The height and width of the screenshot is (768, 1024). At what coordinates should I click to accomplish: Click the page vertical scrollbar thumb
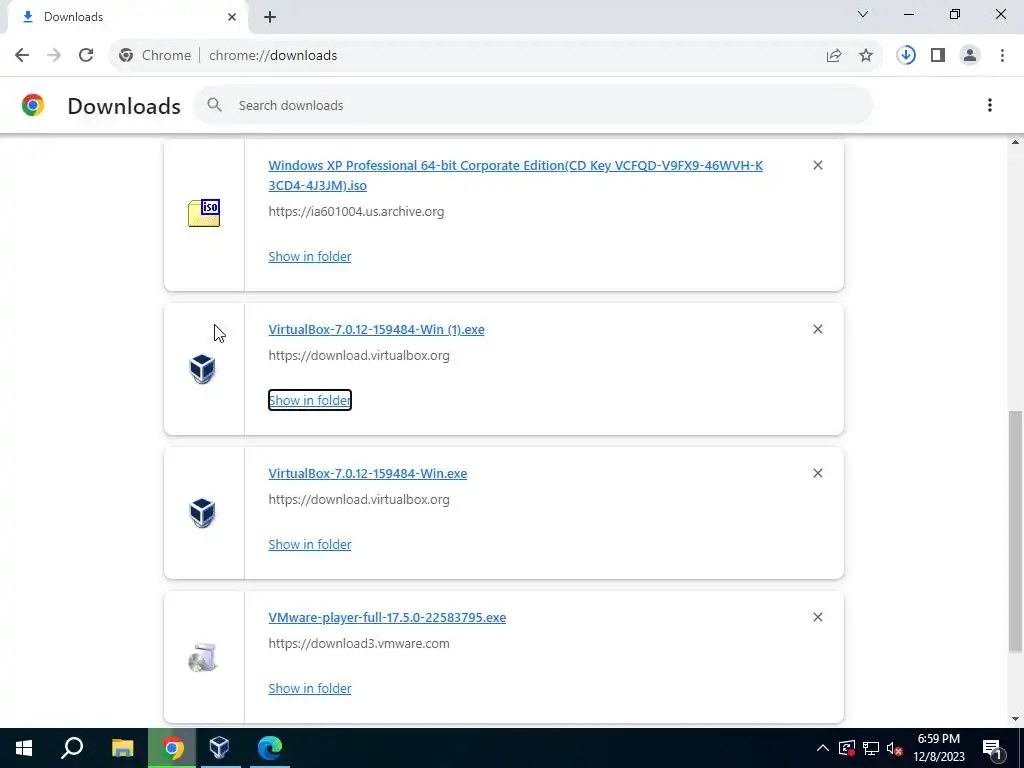[1016, 531]
